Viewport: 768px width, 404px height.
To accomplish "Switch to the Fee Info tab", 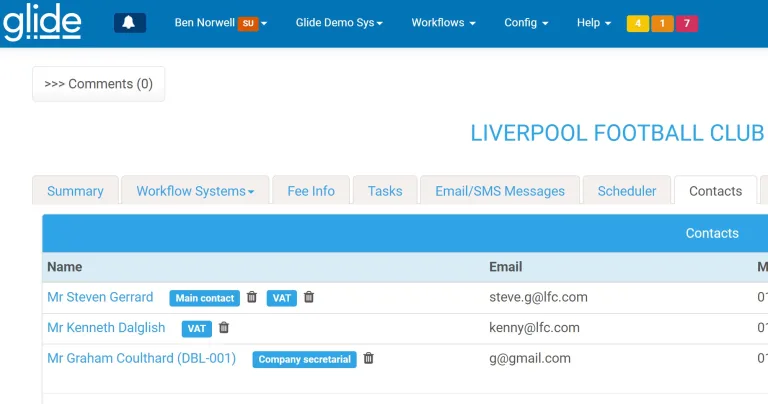I will click(311, 190).
